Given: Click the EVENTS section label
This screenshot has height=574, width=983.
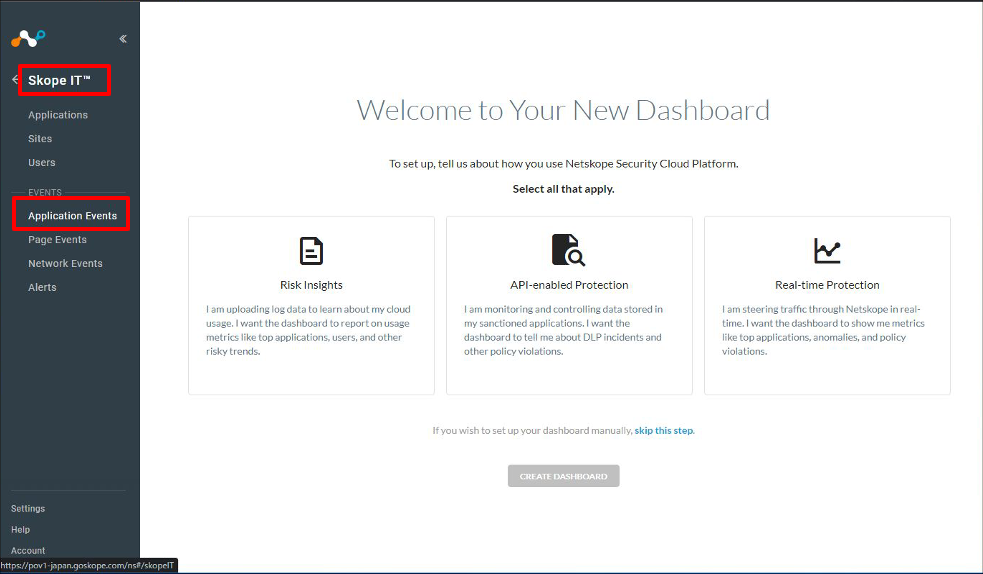Looking at the screenshot, I should click(45, 192).
